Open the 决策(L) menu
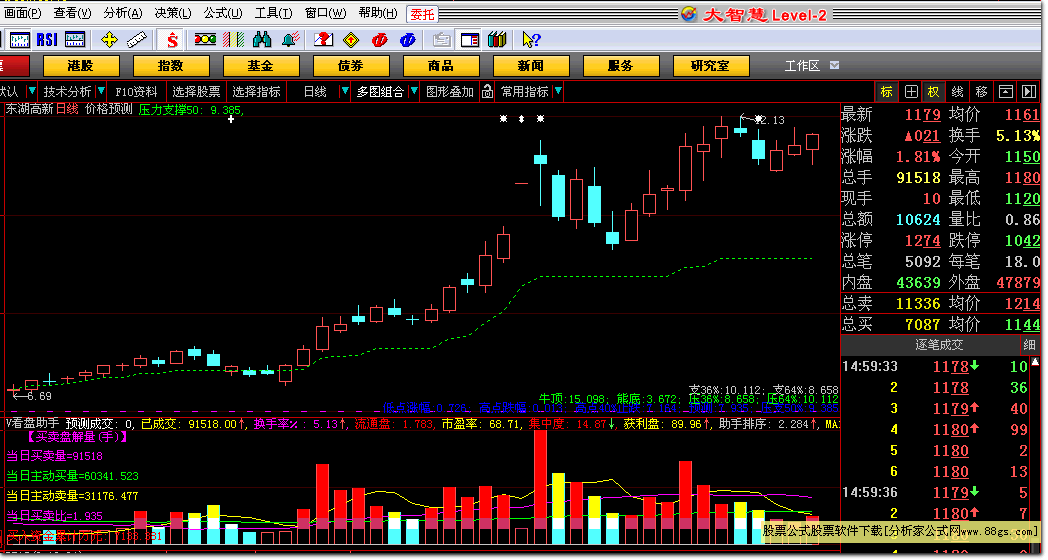 (x=172, y=13)
